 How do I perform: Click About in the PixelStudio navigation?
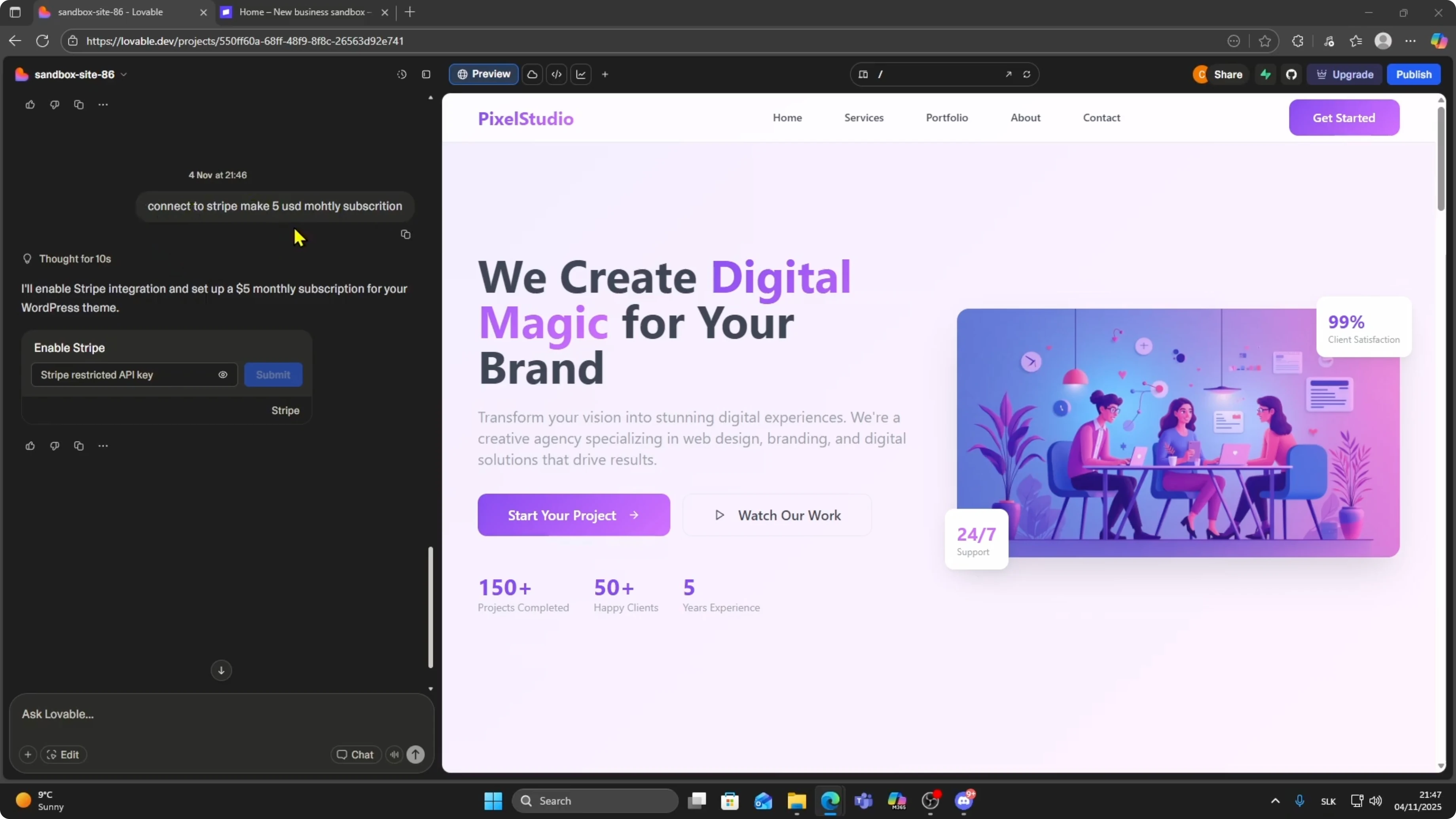tap(1025, 118)
